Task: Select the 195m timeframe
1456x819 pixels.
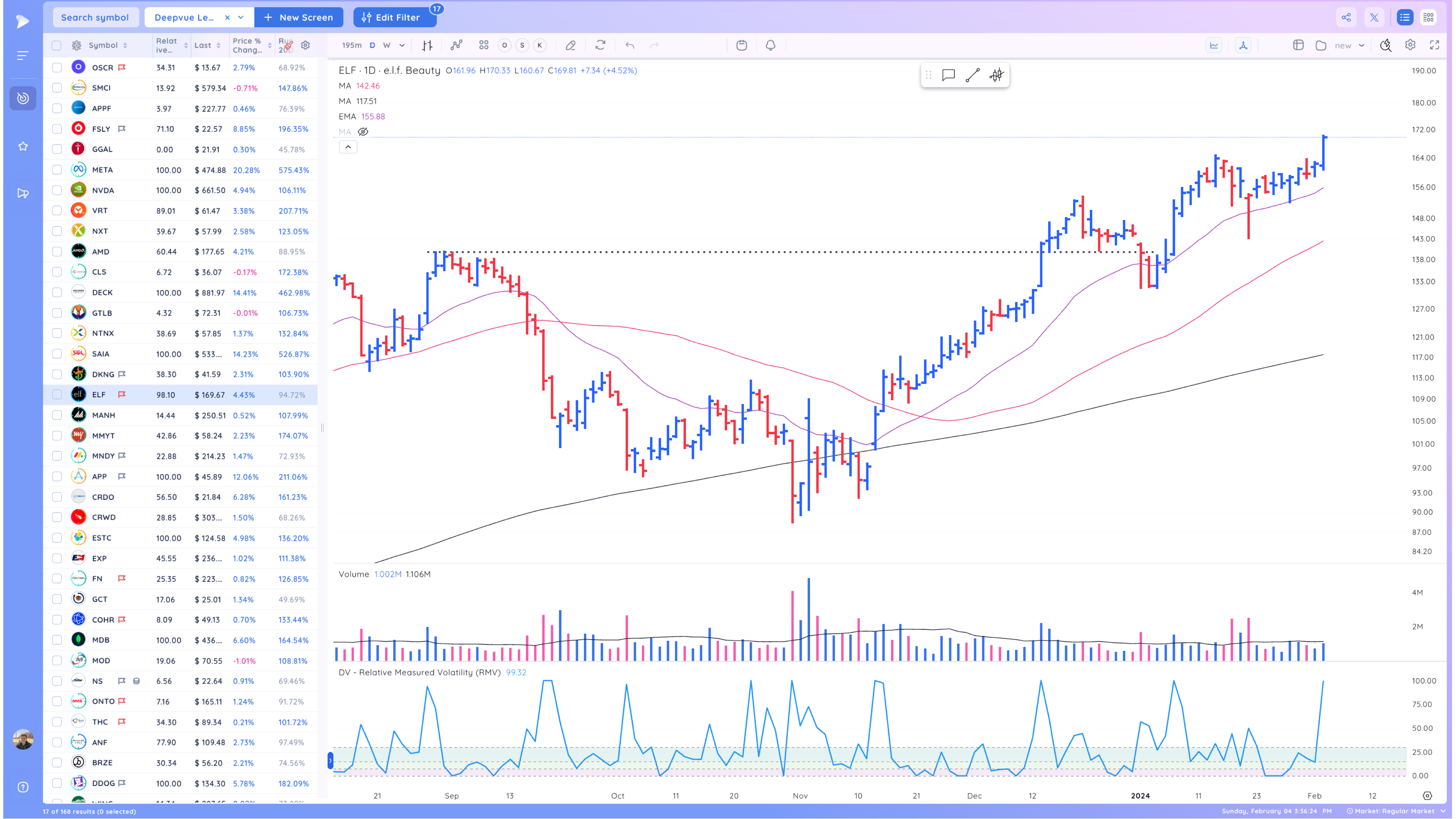Action: 352,45
